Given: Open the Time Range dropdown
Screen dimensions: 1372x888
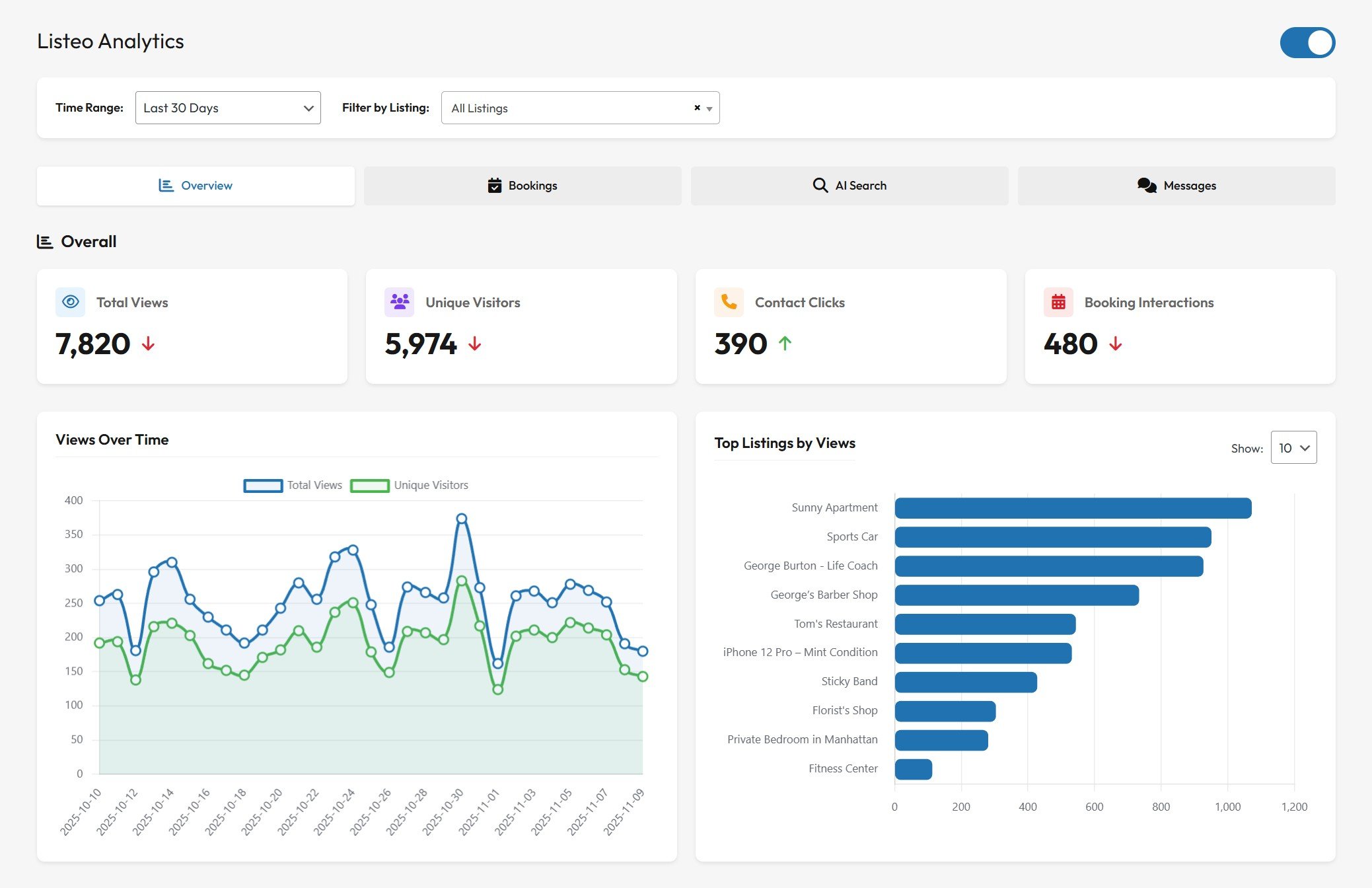Looking at the screenshot, I should [x=227, y=108].
